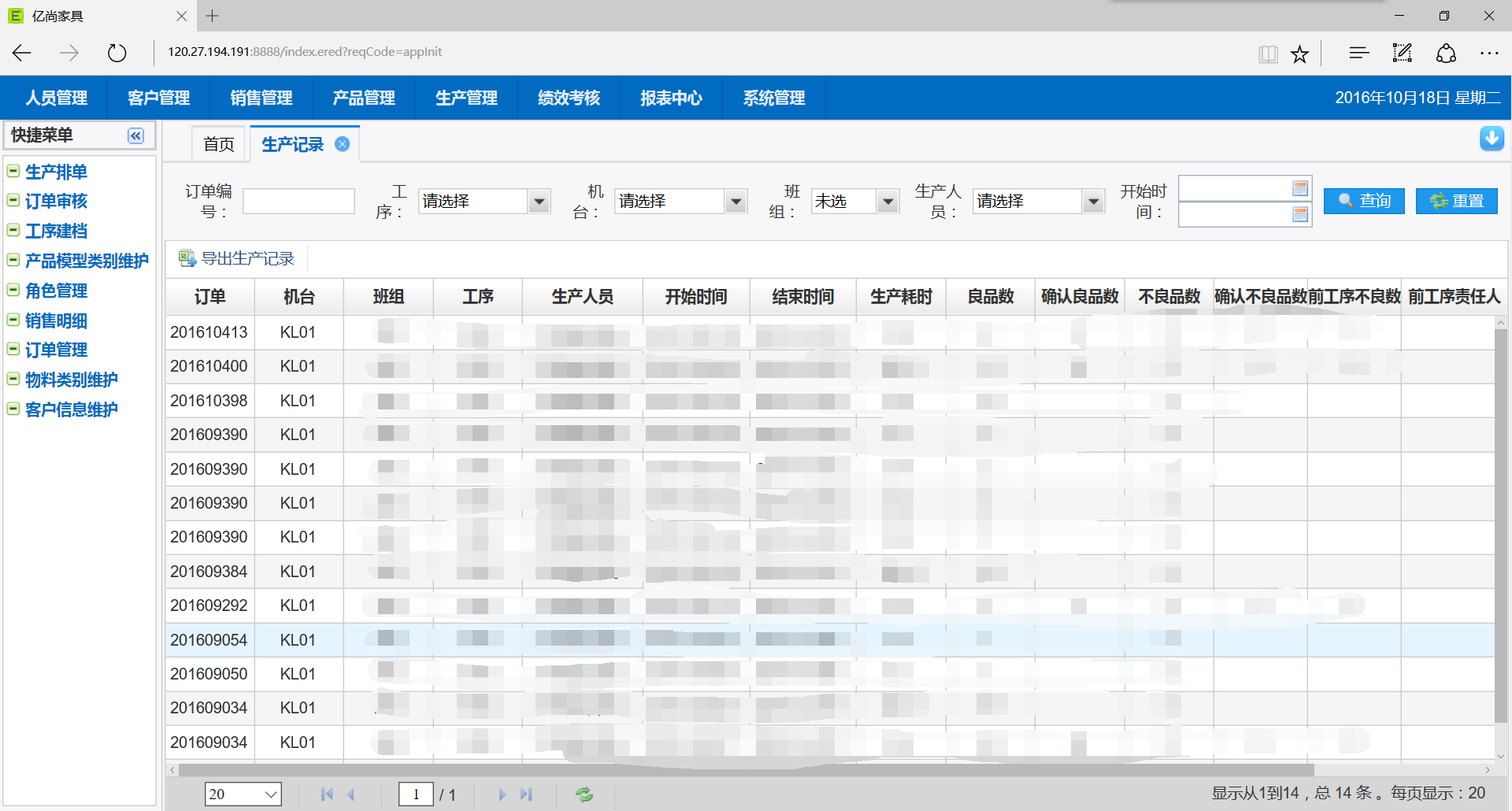Open the start date calendar picker
Viewport: 1512px width, 811px height.
click(1300, 188)
